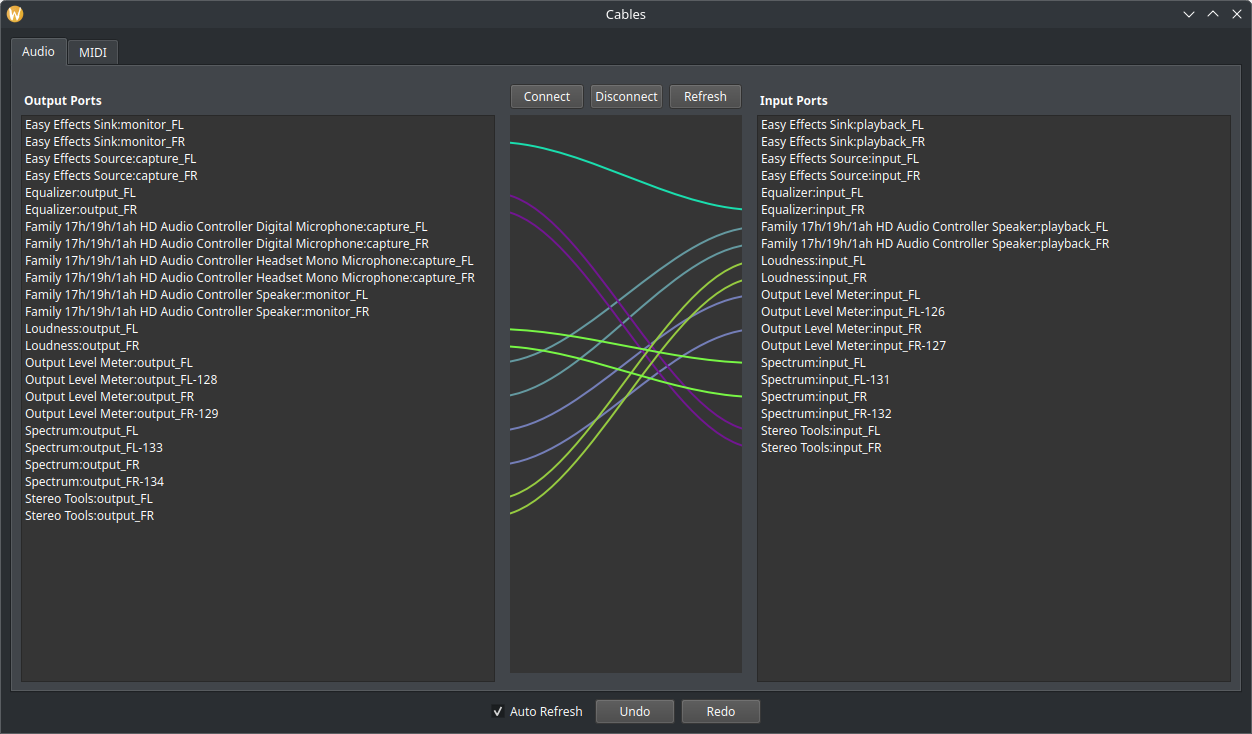This screenshot has height=734, width=1252.
Task: Select Spectrum:input_FR-132 input port
Action: point(825,414)
